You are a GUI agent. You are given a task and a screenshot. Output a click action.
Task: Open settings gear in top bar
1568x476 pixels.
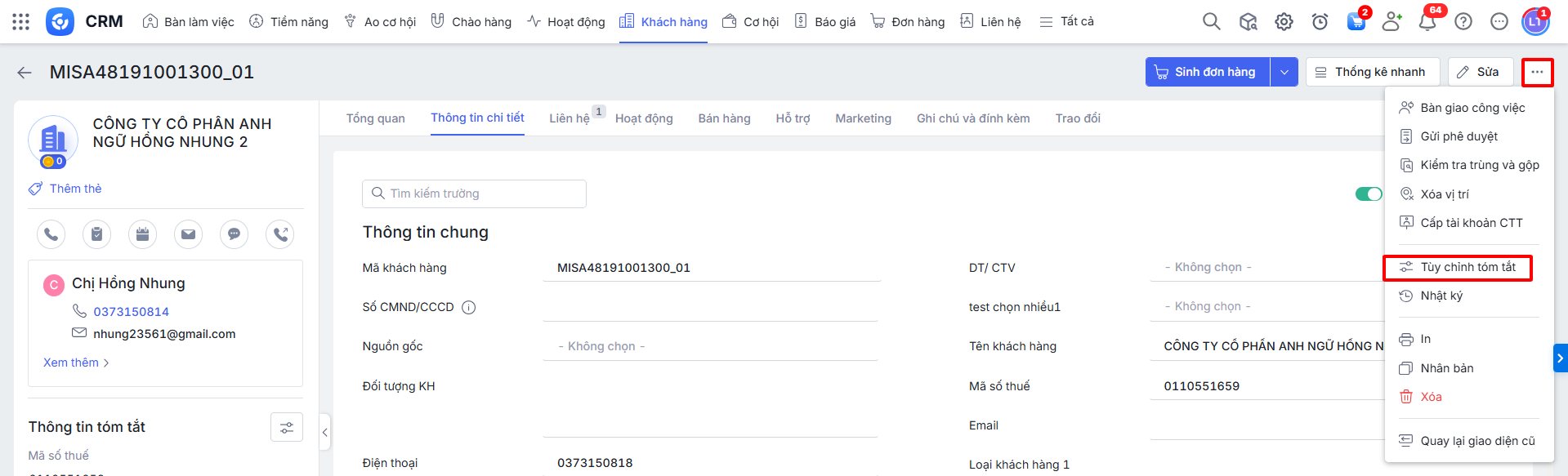click(1284, 22)
